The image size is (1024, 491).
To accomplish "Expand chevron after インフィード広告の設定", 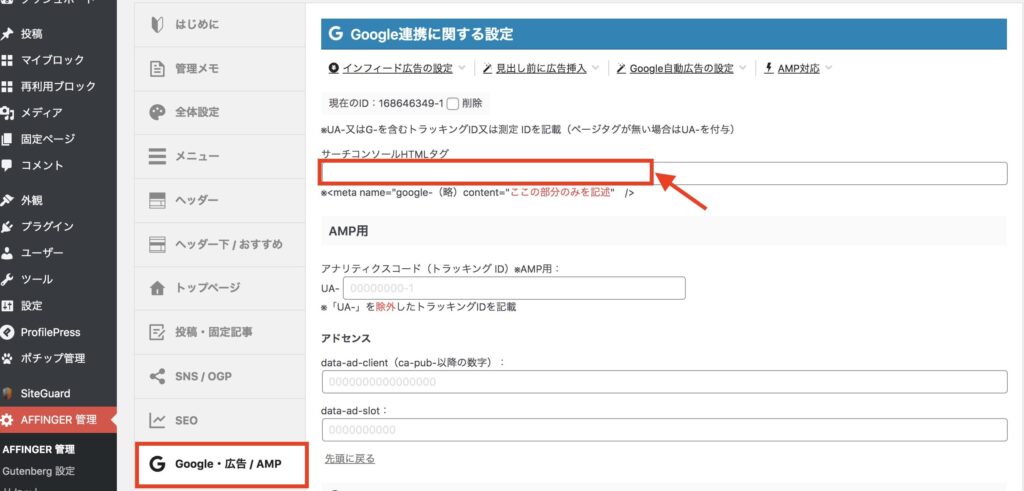I will (462, 68).
